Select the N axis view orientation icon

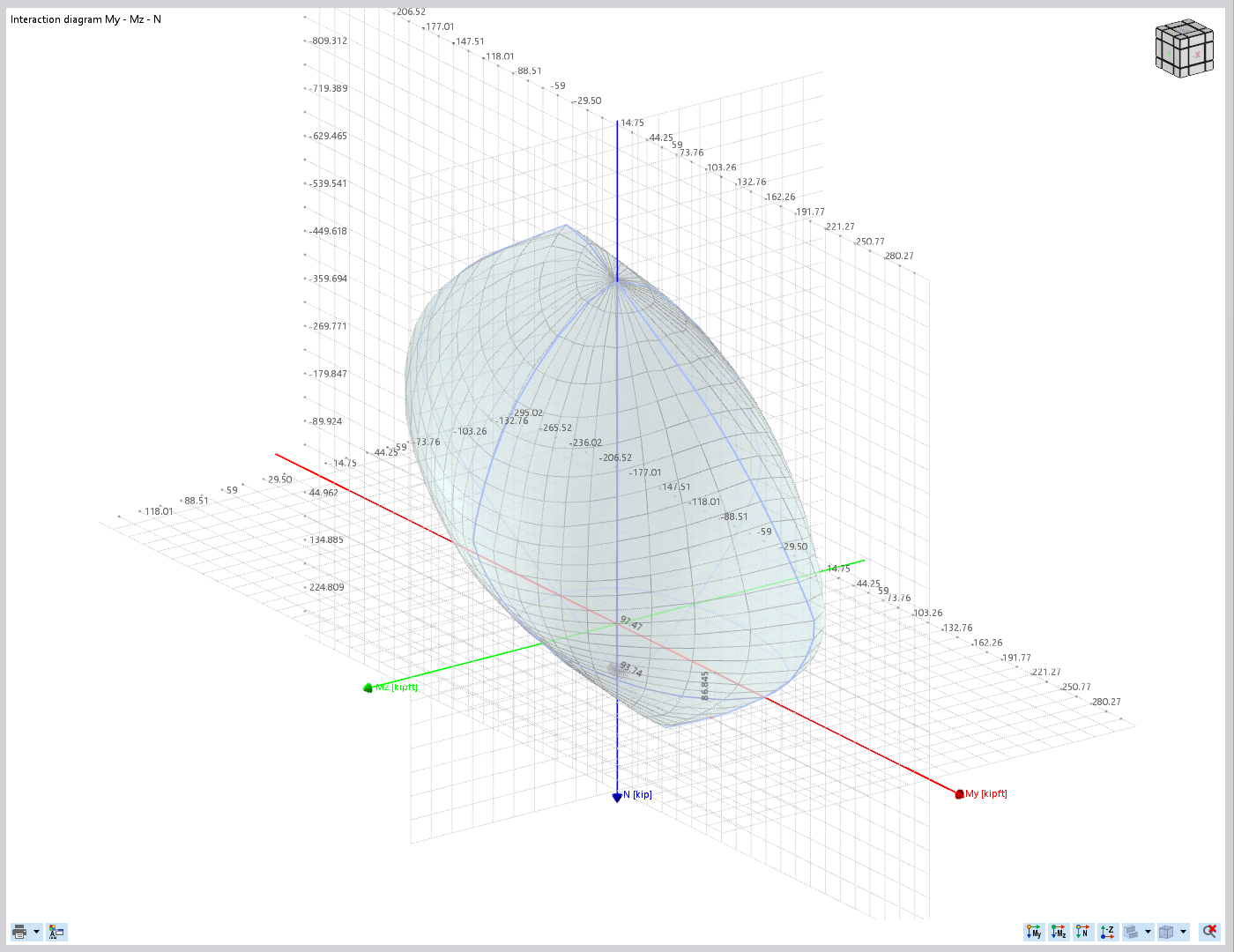coord(1082,932)
